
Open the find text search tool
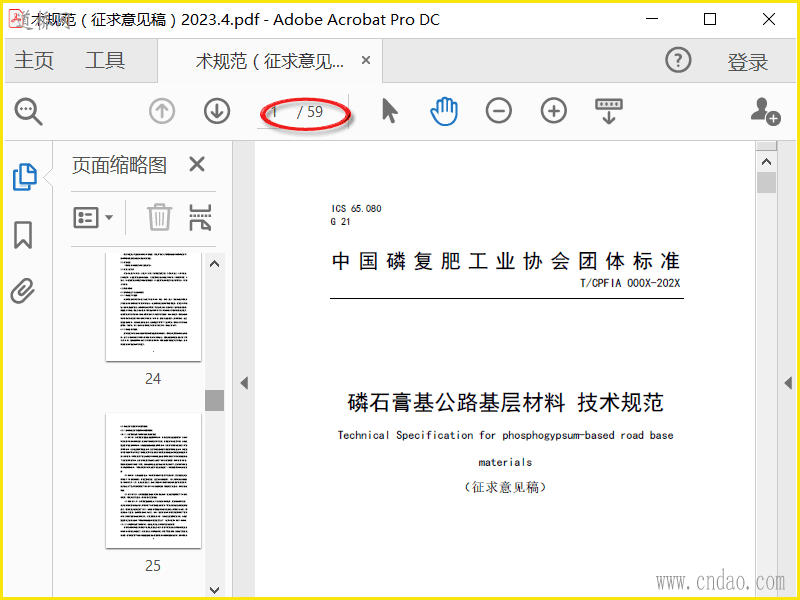point(28,111)
